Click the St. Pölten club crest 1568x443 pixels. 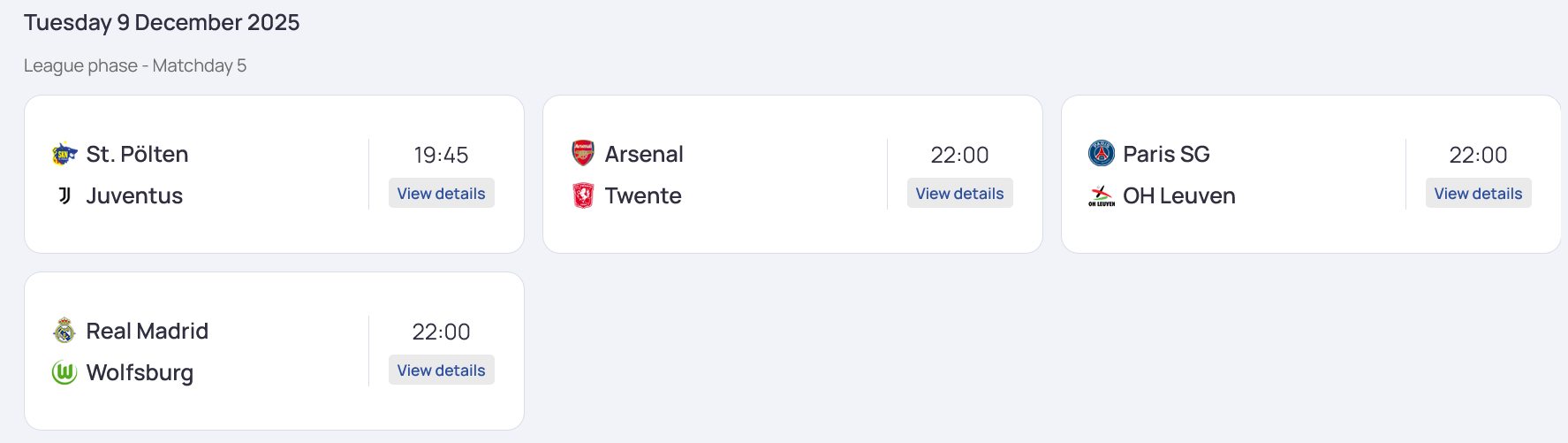(x=64, y=154)
